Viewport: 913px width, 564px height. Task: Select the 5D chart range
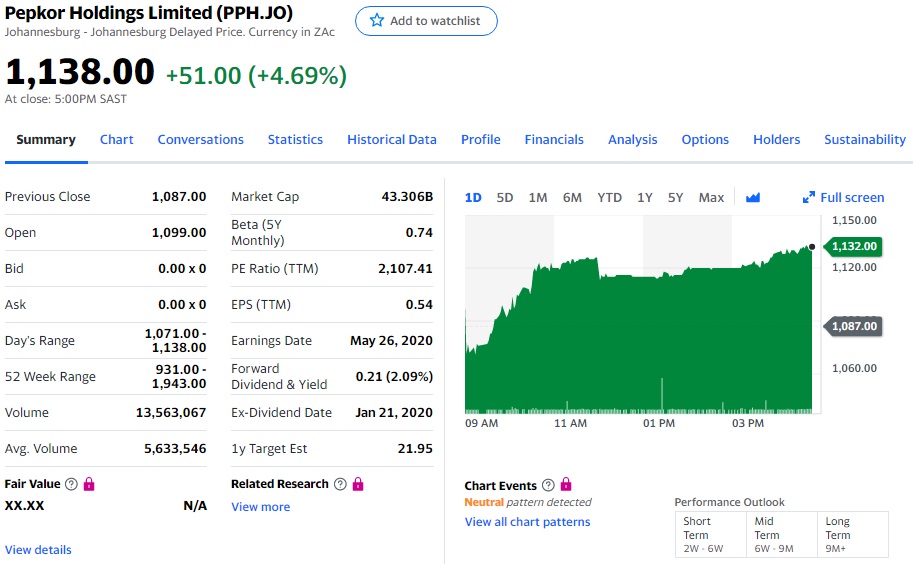tap(505, 197)
